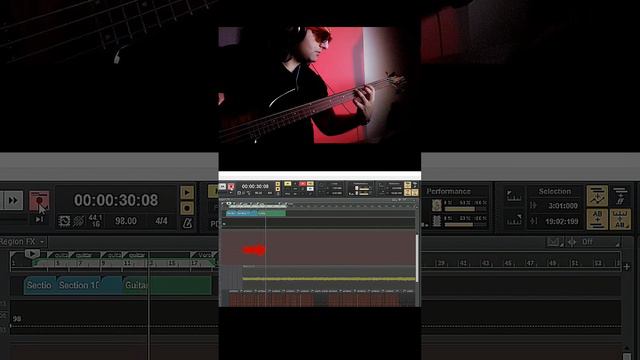
Task: Click the 44.1 / 16 sample rate readout
Action: click(x=95, y=221)
